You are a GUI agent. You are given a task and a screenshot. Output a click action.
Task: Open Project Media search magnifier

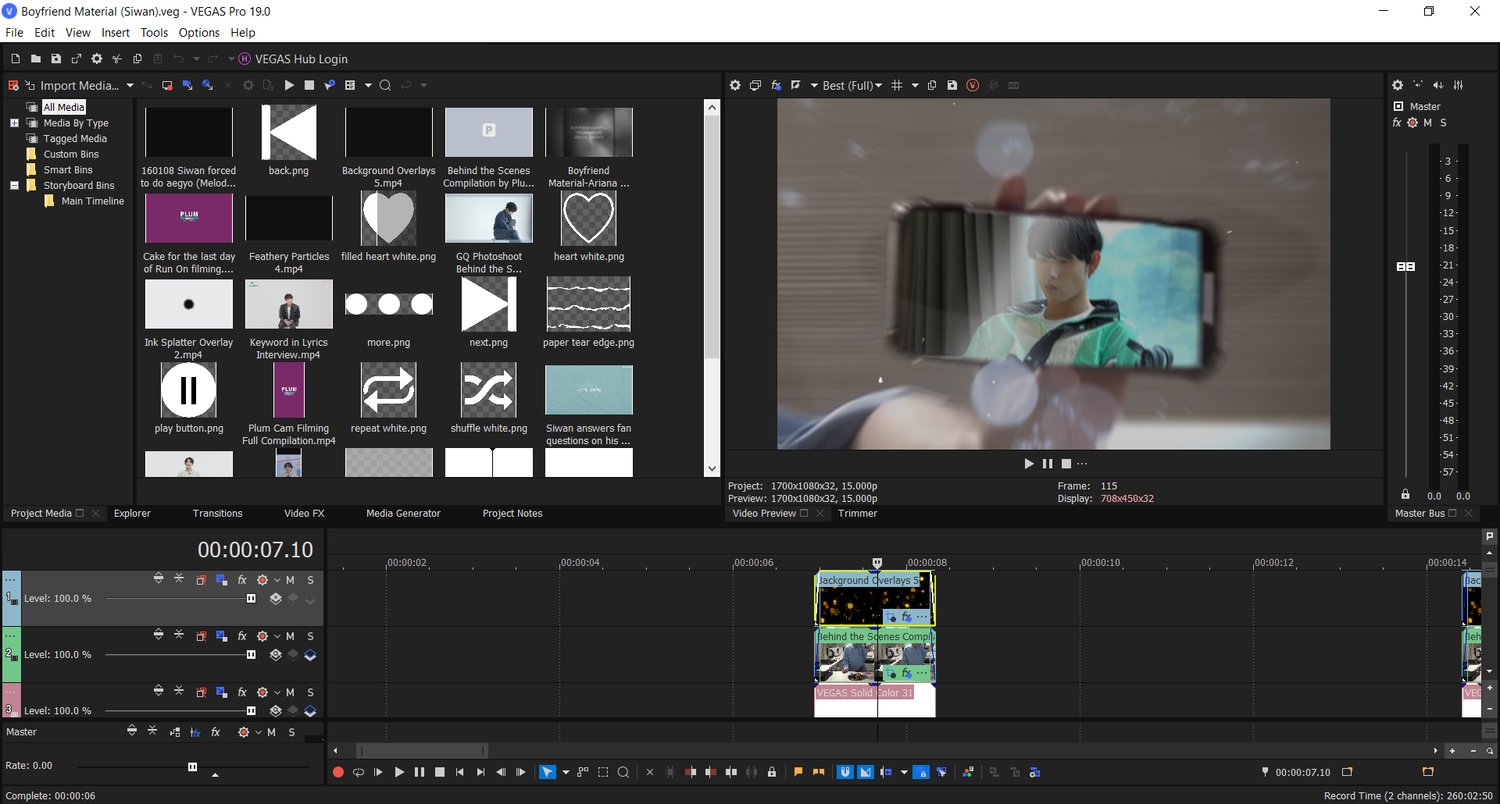coord(385,85)
